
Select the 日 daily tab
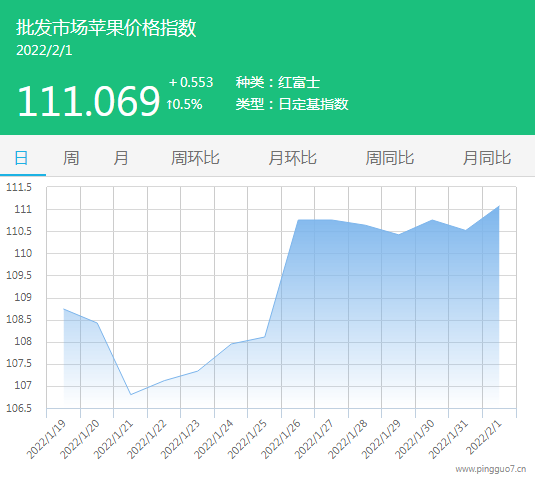(x=21, y=158)
